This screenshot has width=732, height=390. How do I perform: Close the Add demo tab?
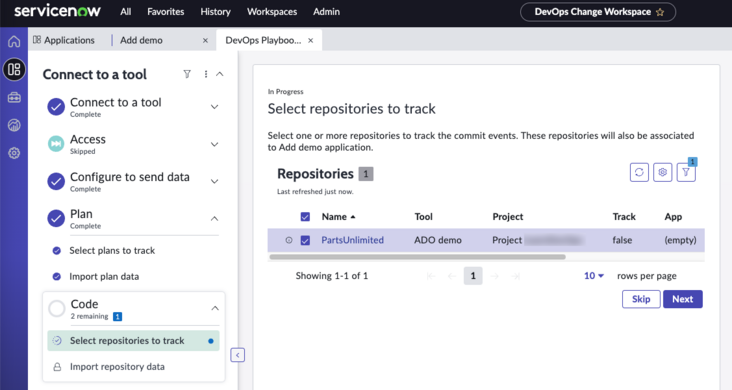(x=205, y=41)
